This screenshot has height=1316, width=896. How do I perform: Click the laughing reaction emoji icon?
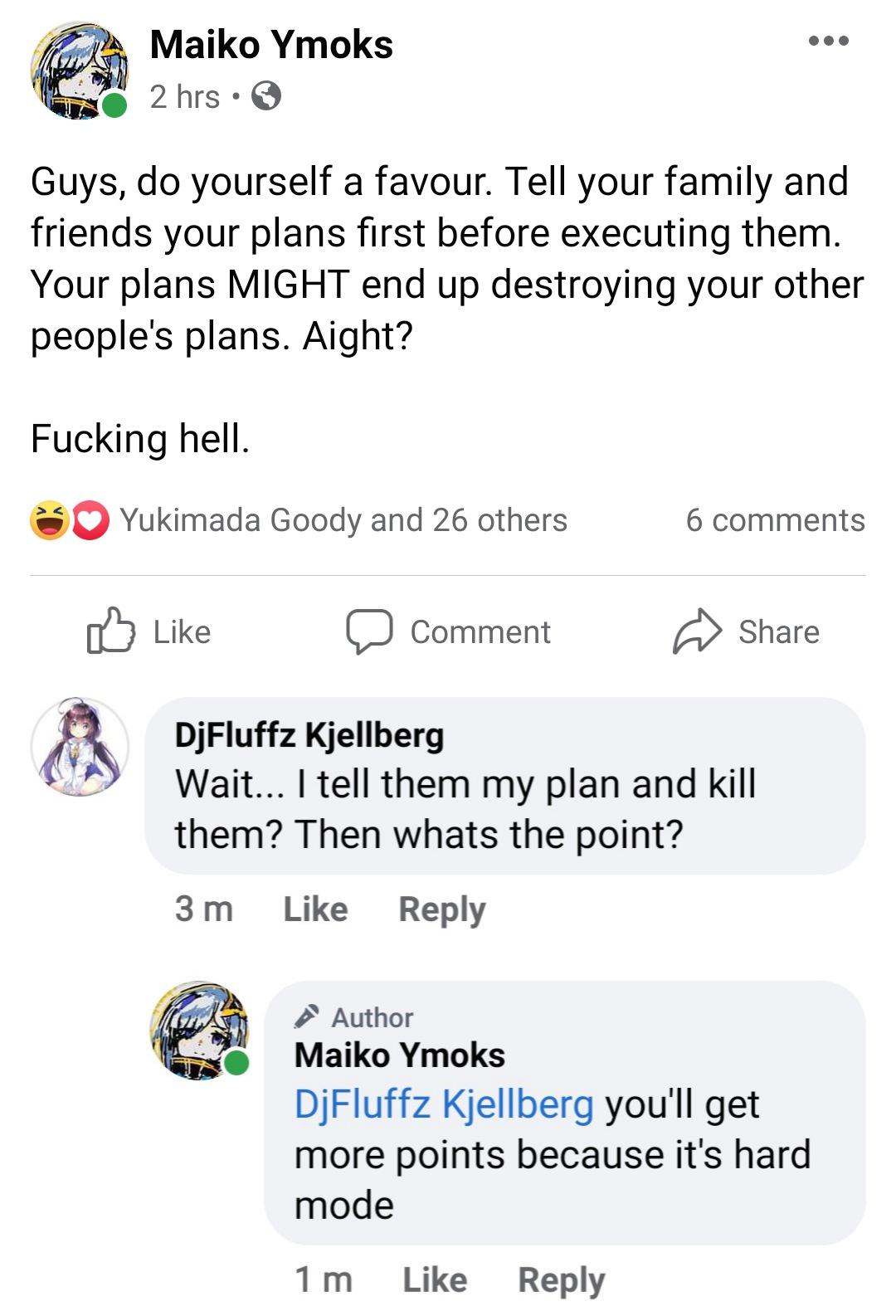[x=49, y=521]
